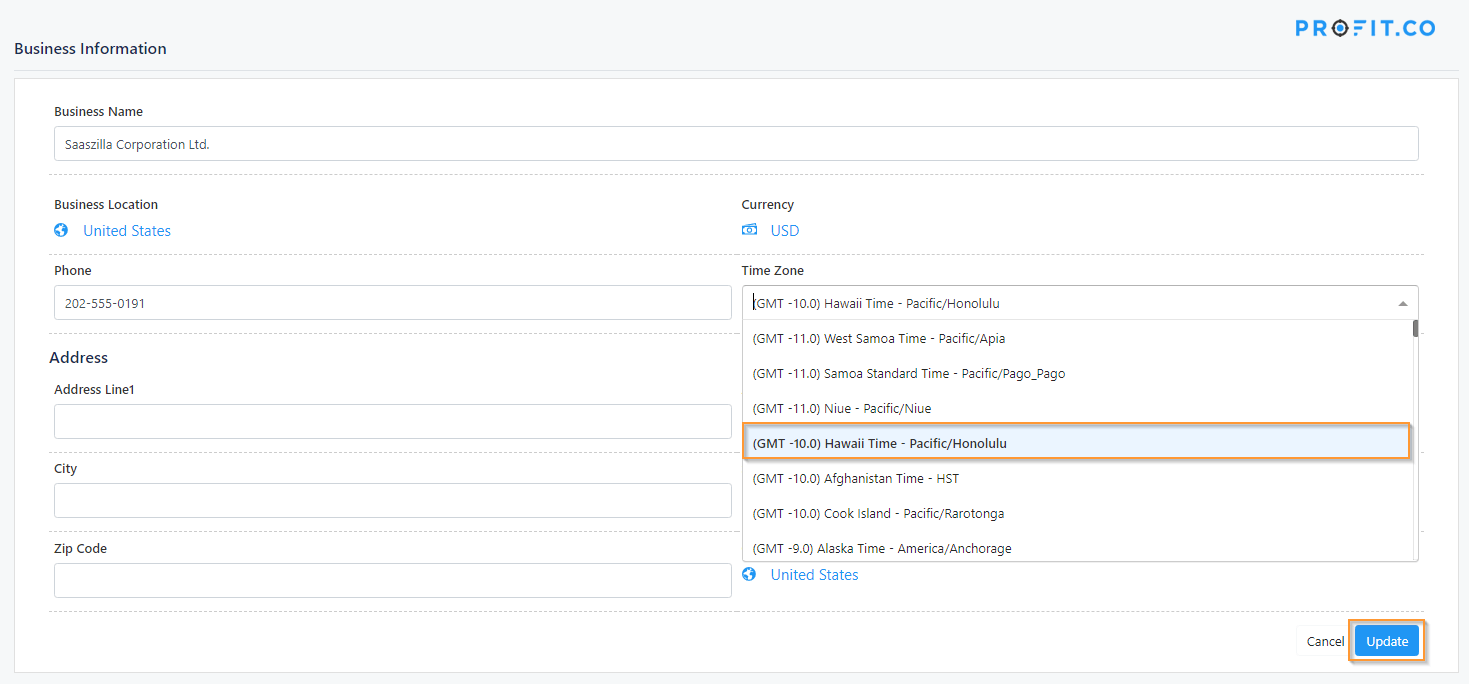Pick Alaska Time - America/Anchorage option

pos(881,548)
